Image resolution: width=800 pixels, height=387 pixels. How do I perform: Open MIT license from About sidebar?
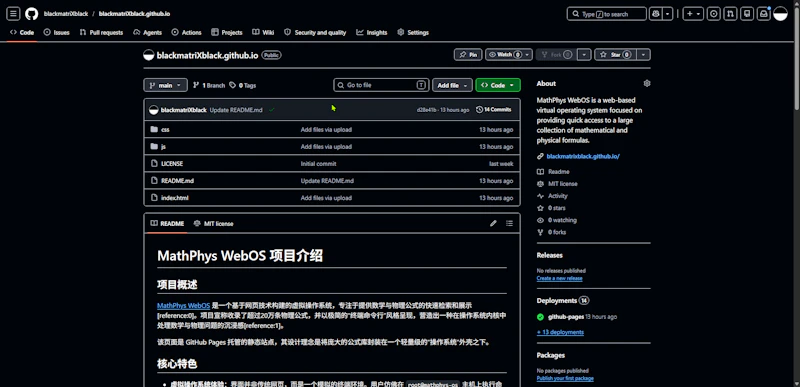562,184
